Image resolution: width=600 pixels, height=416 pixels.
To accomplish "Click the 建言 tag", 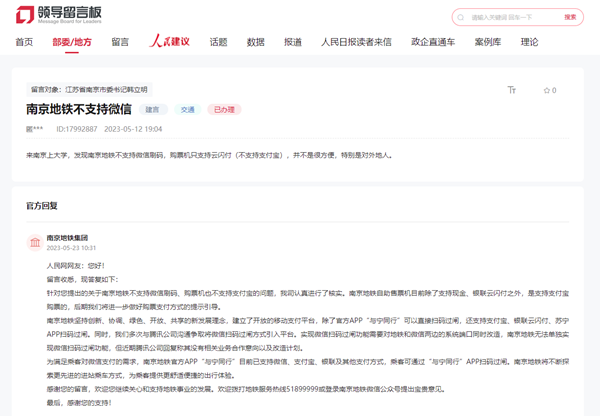I will pyautogui.click(x=153, y=110).
